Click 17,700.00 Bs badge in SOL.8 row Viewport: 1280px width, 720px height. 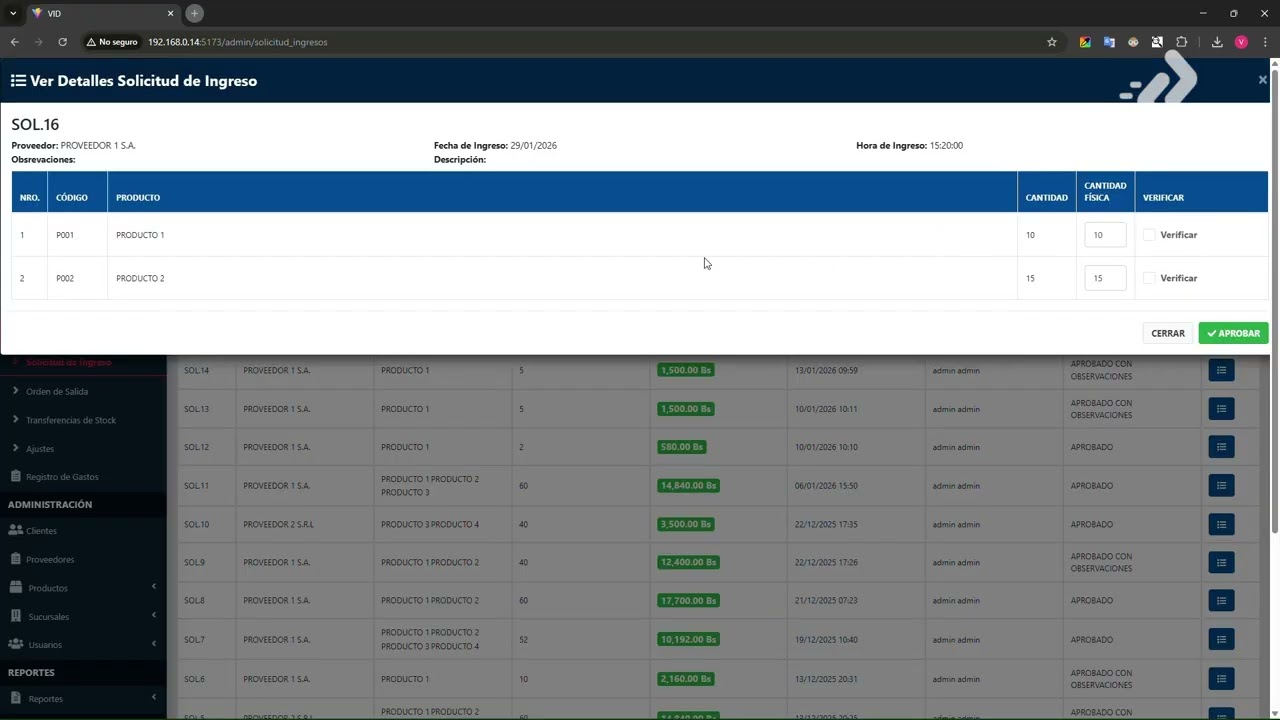(688, 601)
